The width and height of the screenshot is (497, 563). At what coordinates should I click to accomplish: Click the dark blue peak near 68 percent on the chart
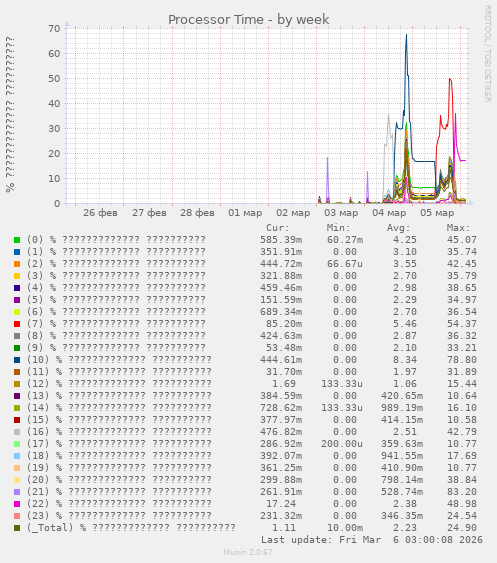[x=407, y=35]
